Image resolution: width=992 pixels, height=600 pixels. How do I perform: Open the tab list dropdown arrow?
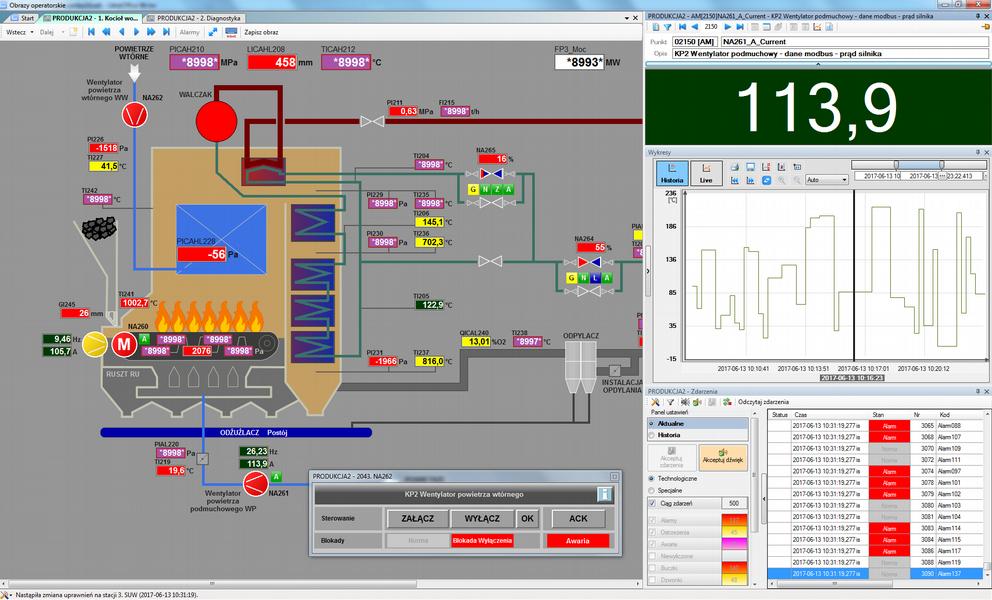pyautogui.click(x=627, y=18)
